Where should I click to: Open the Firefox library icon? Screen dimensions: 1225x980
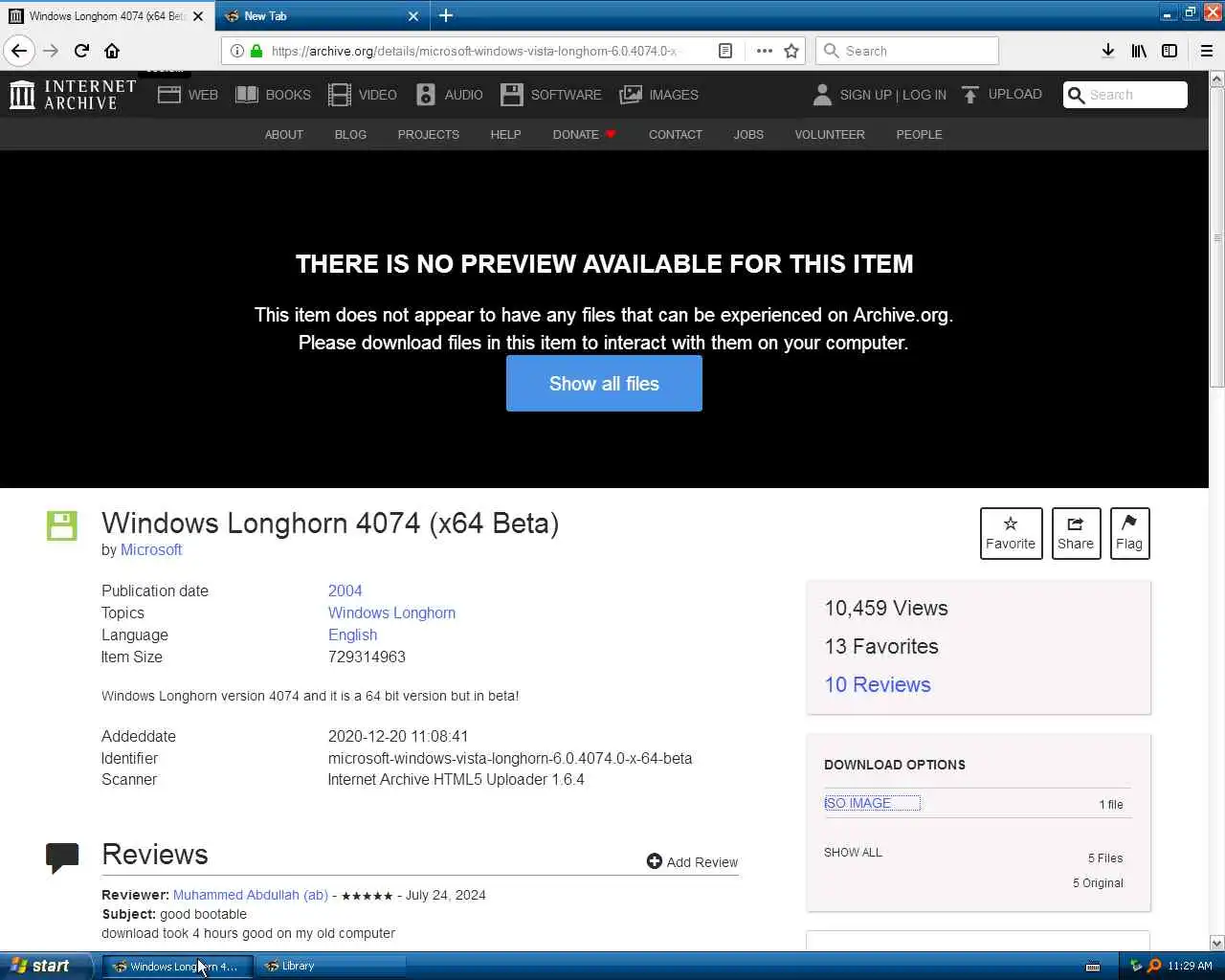[1139, 51]
